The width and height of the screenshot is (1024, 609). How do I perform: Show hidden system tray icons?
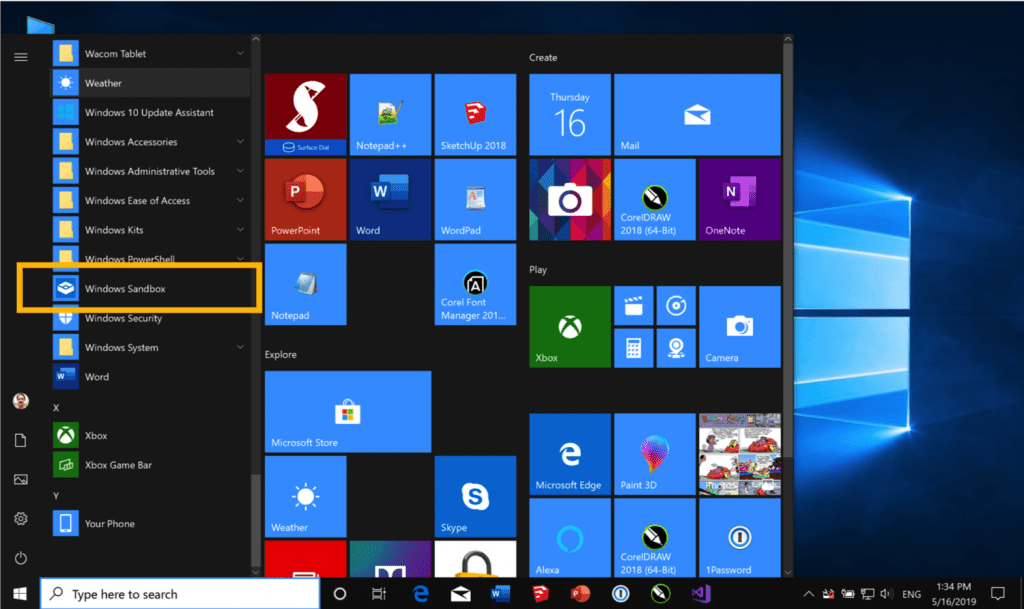click(x=808, y=594)
